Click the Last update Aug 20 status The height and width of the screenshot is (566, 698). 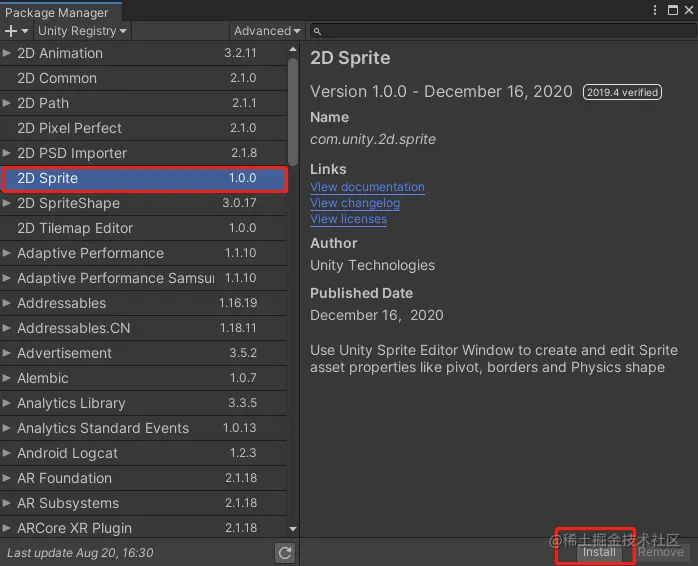80,553
